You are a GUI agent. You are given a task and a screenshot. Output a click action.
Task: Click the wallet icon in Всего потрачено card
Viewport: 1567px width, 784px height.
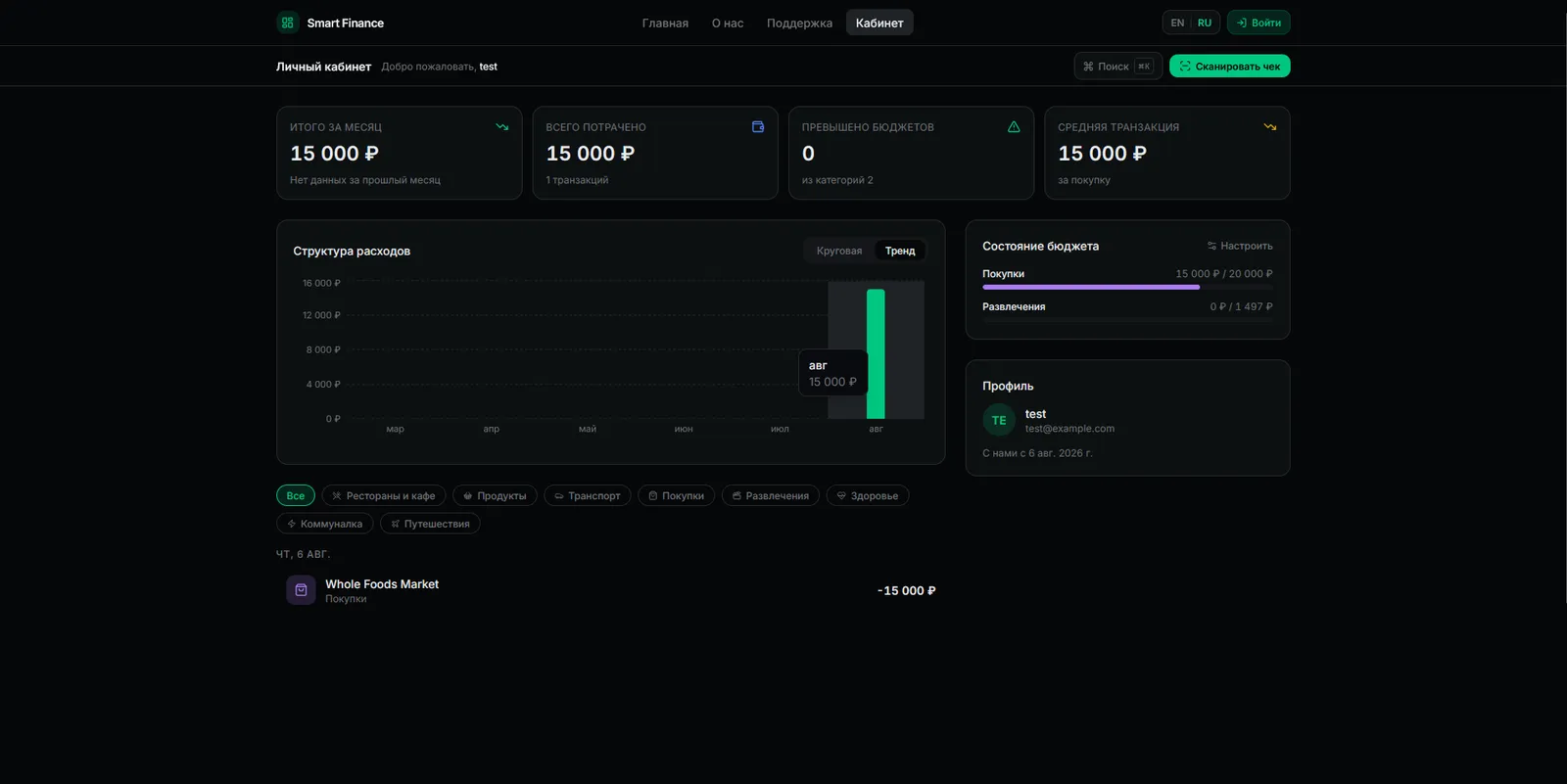758,127
